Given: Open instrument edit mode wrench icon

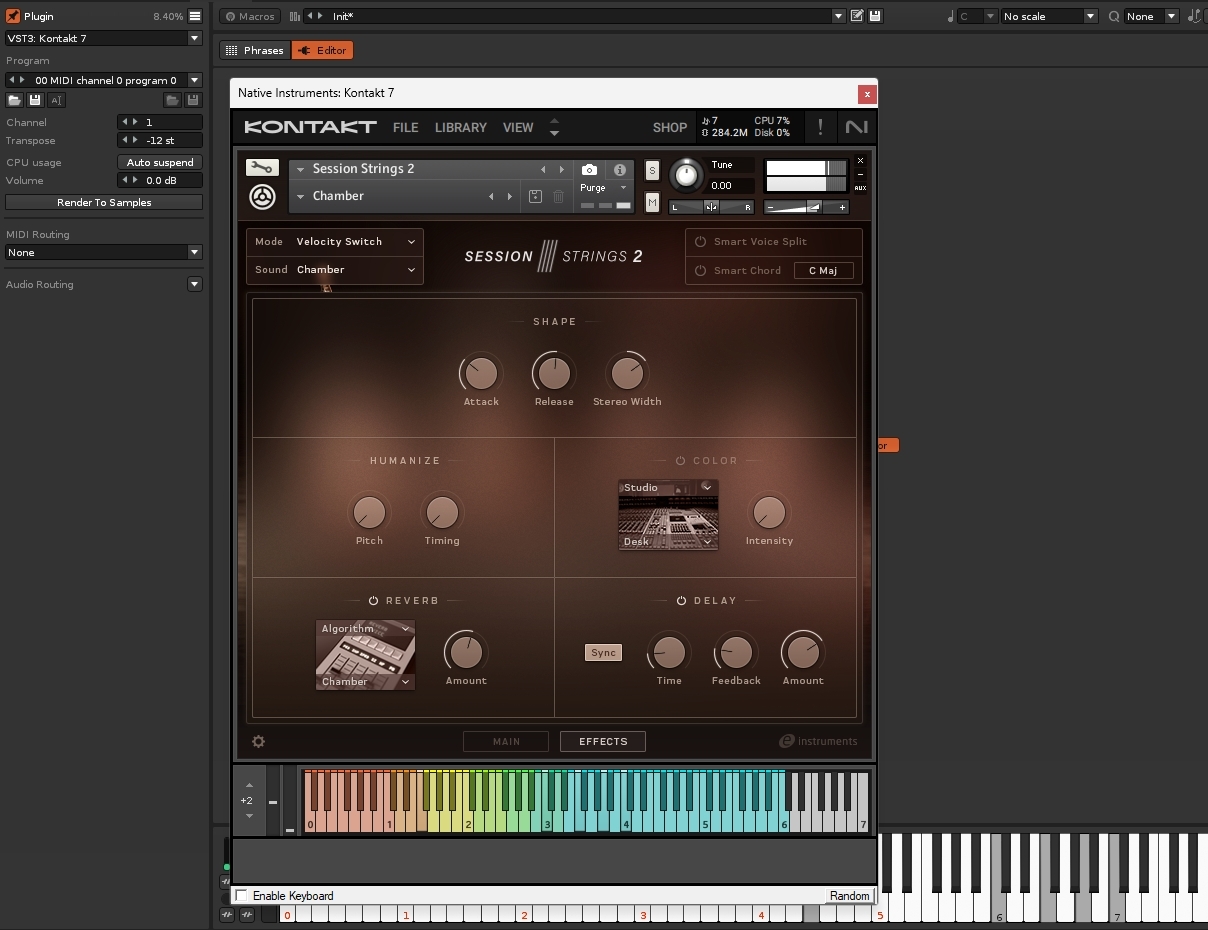Looking at the screenshot, I should tap(262, 168).
